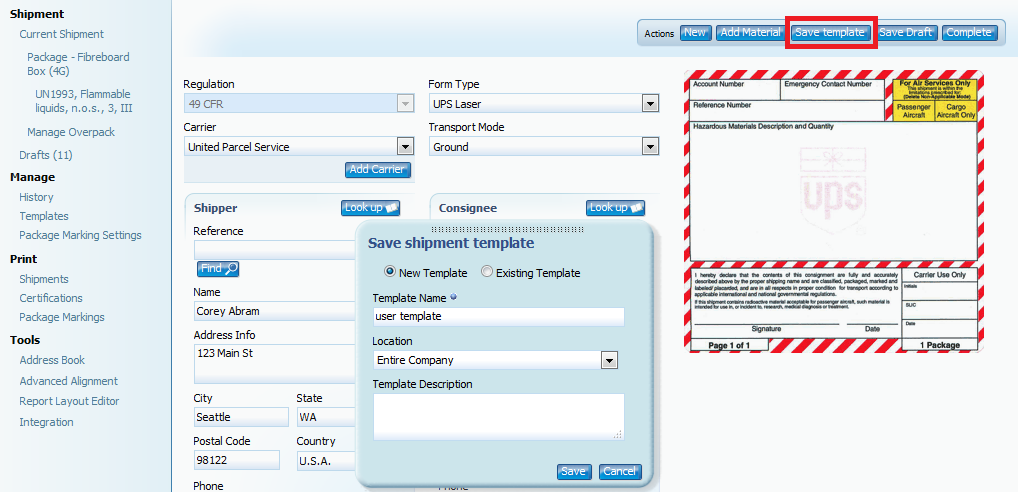Open Address Book under Tools
The image size is (1018, 492).
pos(52,360)
